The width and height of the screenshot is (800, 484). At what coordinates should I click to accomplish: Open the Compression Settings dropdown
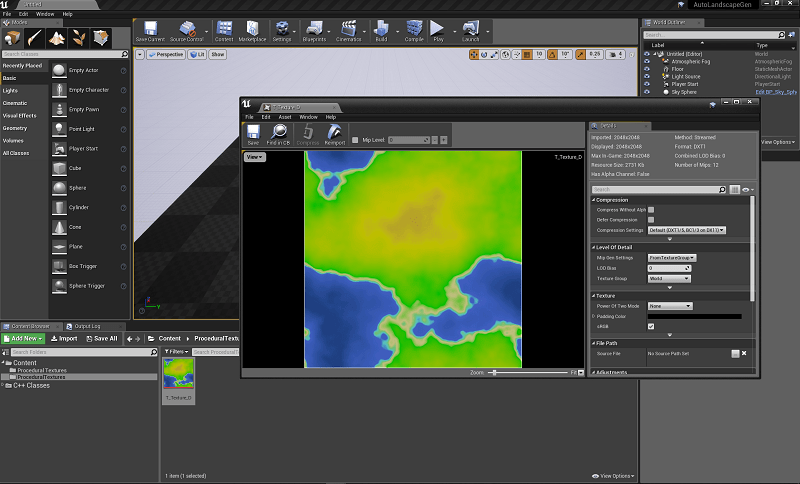click(x=686, y=230)
